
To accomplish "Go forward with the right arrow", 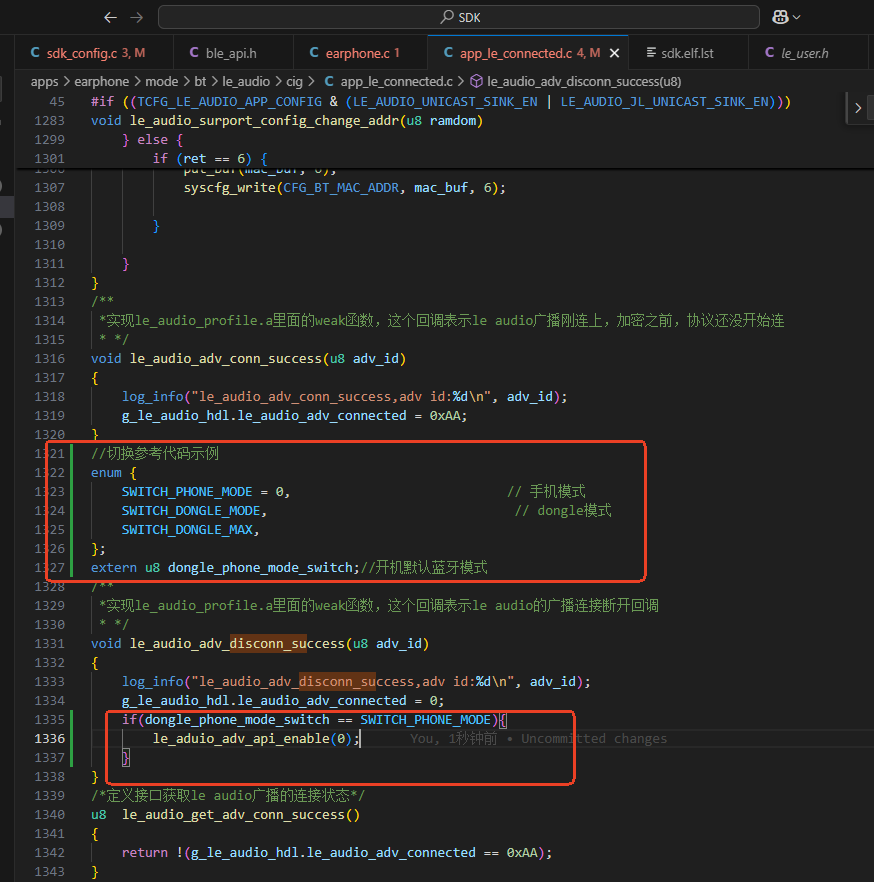I will (x=137, y=17).
